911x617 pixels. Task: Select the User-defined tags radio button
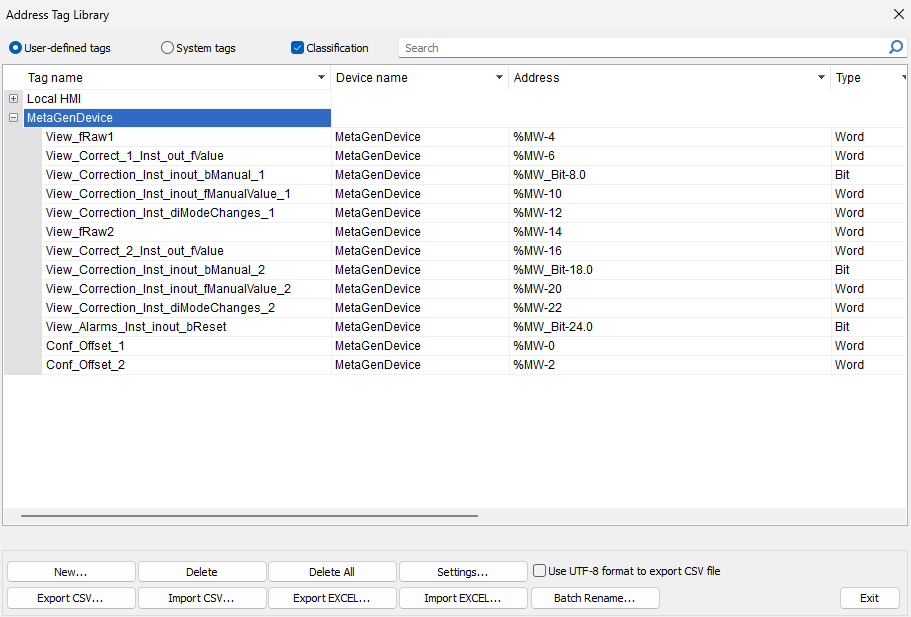(15, 48)
